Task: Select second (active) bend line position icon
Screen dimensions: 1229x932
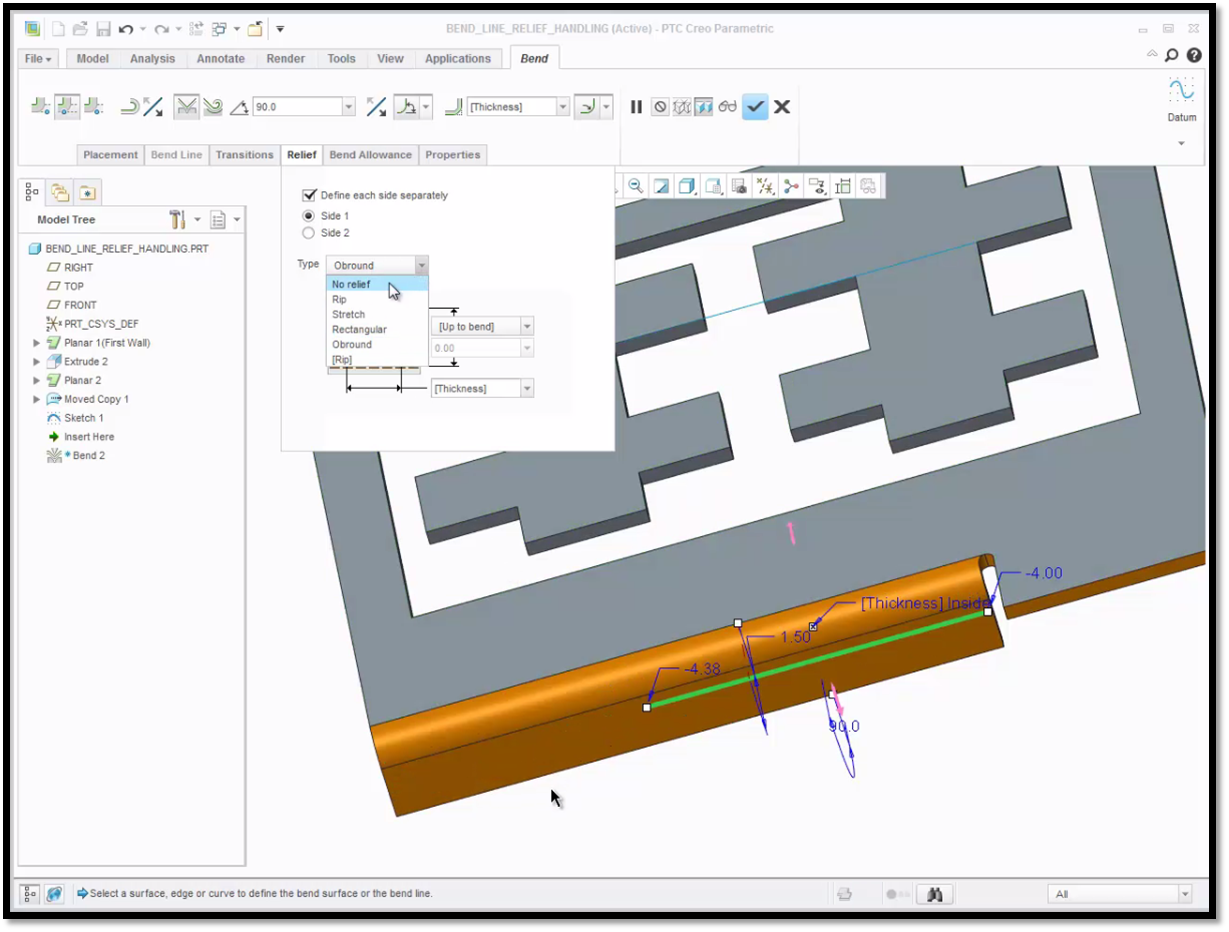Action: coord(67,106)
